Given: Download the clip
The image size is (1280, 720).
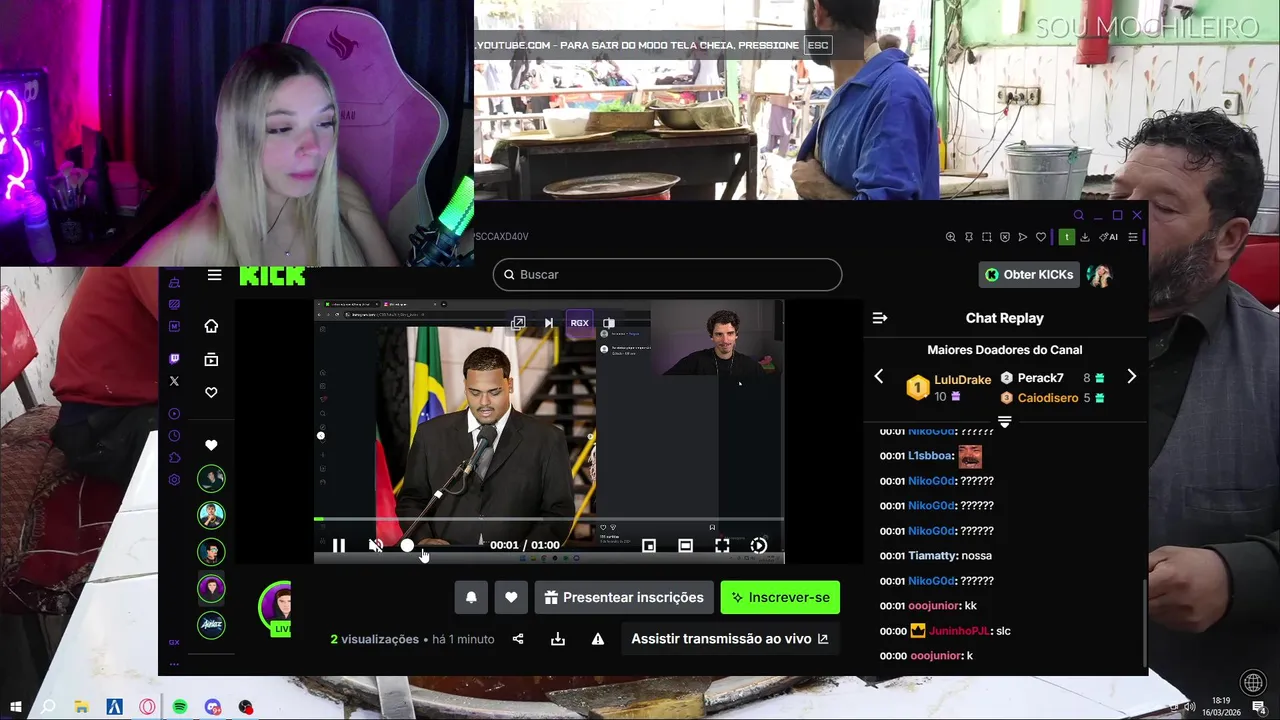Looking at the screenshot, I should click(558, 639).
